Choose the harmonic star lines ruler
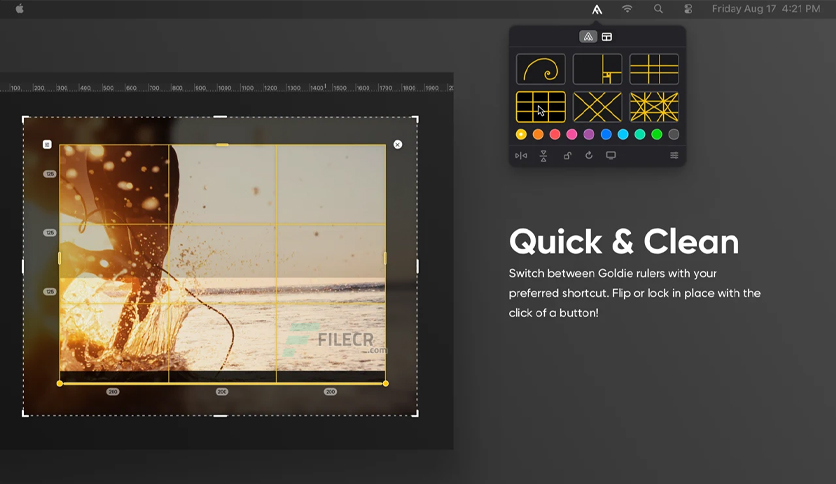The height and width of the screenshot is (484, 836). point(654,107)
